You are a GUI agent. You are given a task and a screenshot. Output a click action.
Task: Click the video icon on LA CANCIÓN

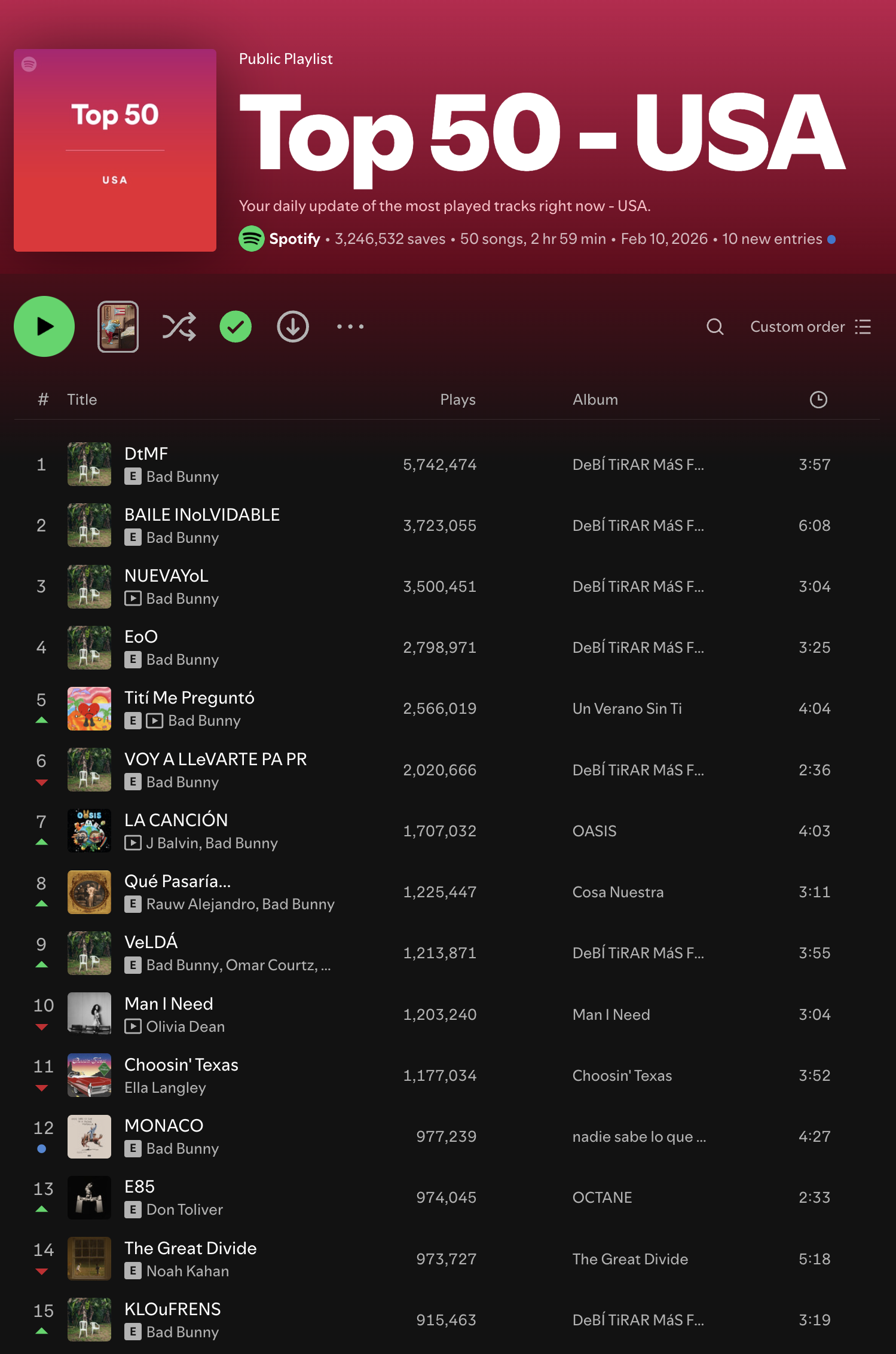(133, 843)
